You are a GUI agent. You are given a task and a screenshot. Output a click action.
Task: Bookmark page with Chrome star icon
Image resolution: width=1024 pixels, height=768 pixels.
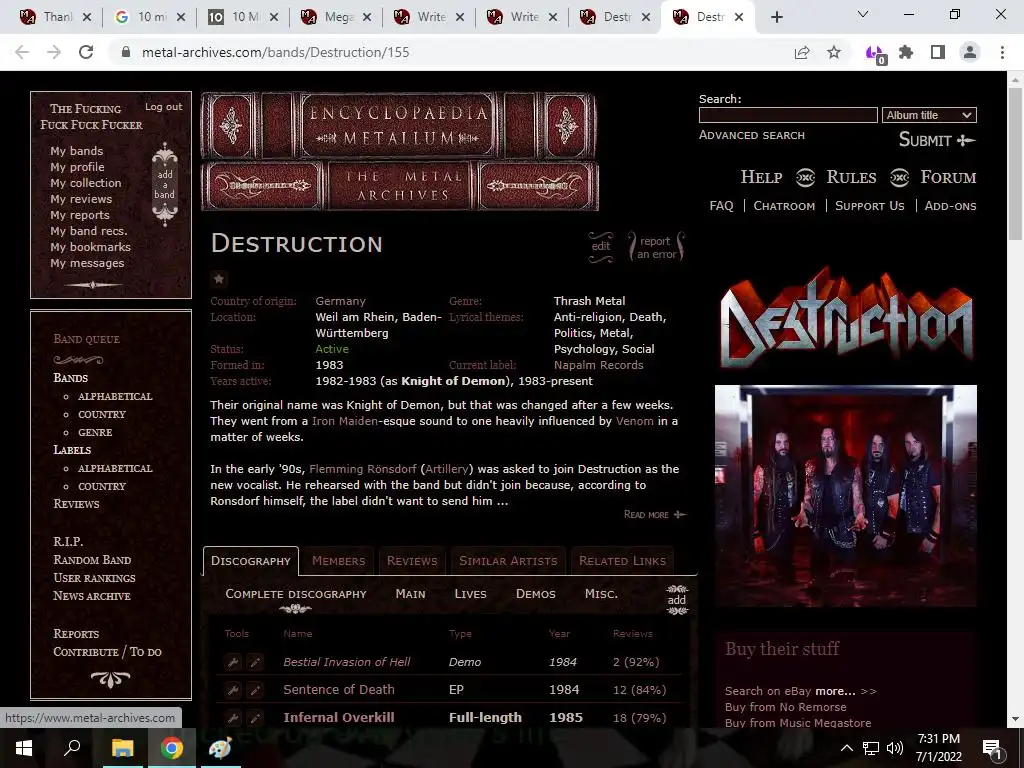coord(834,52)
